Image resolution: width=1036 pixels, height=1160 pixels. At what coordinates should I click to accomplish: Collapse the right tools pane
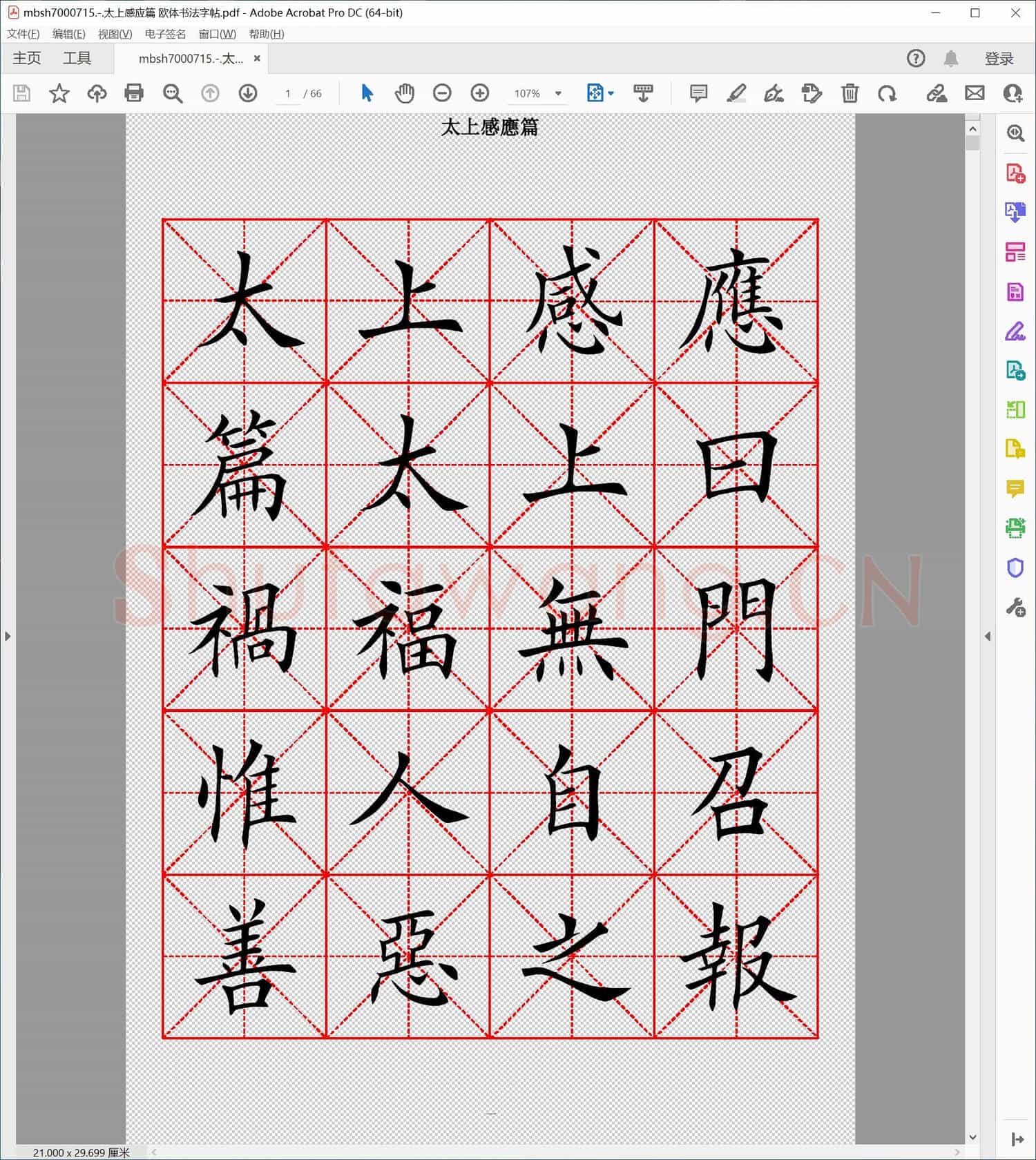pos(988,636)
